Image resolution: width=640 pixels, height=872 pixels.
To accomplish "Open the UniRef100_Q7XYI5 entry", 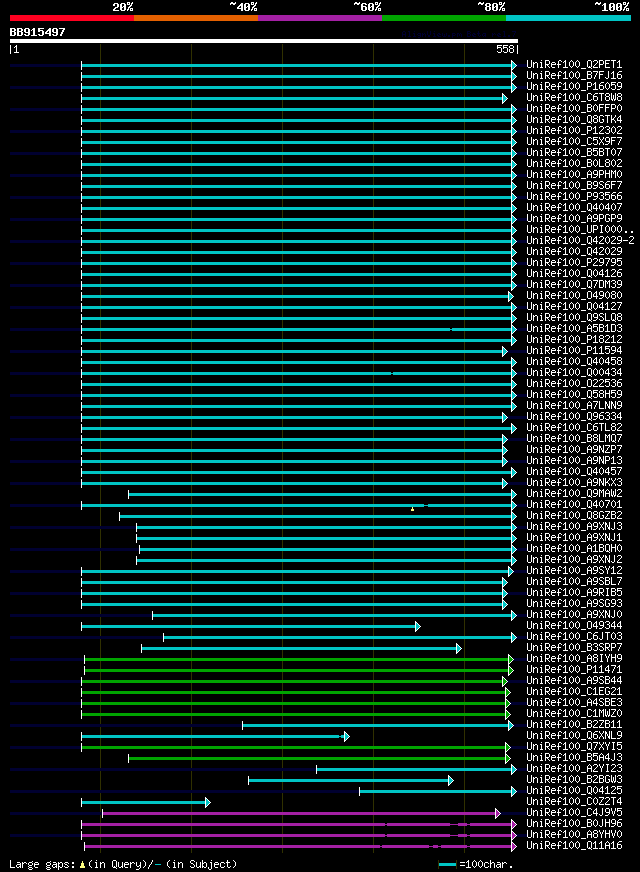I will (x=574, y=746).
